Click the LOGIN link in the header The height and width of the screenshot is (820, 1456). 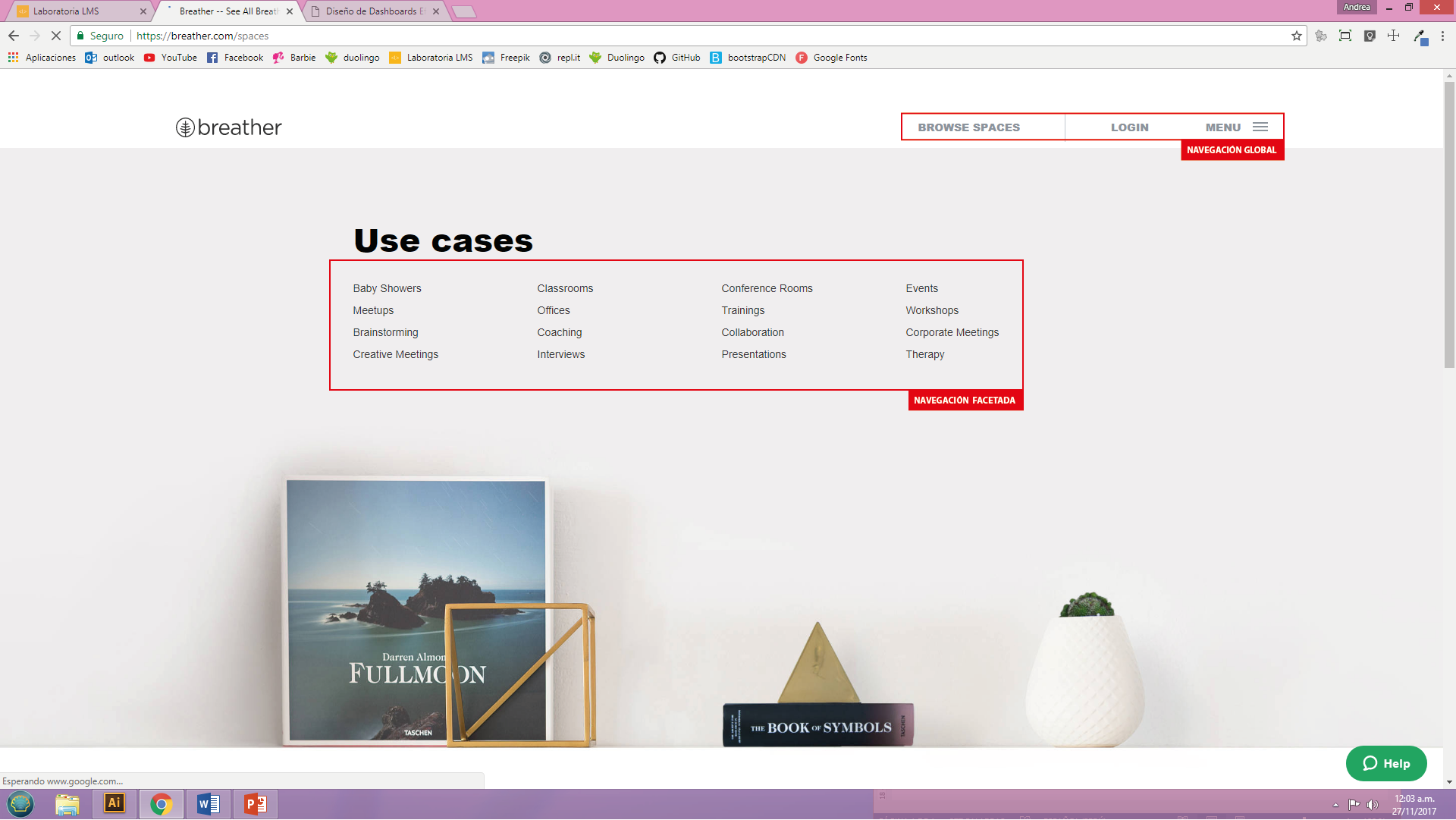(1129, 127)
